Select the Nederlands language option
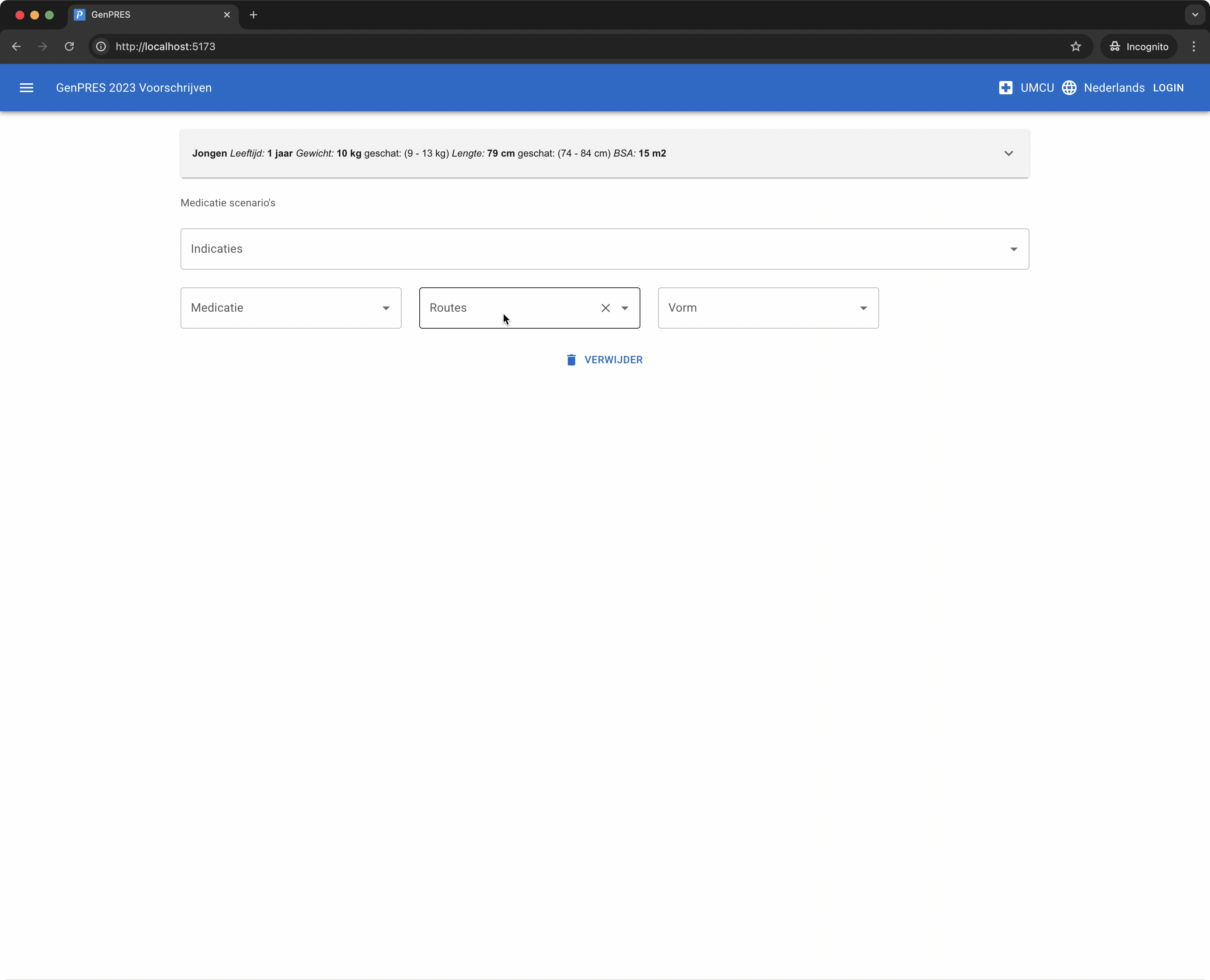Viewport: 1210px width, 980px height. [1114, 88]
